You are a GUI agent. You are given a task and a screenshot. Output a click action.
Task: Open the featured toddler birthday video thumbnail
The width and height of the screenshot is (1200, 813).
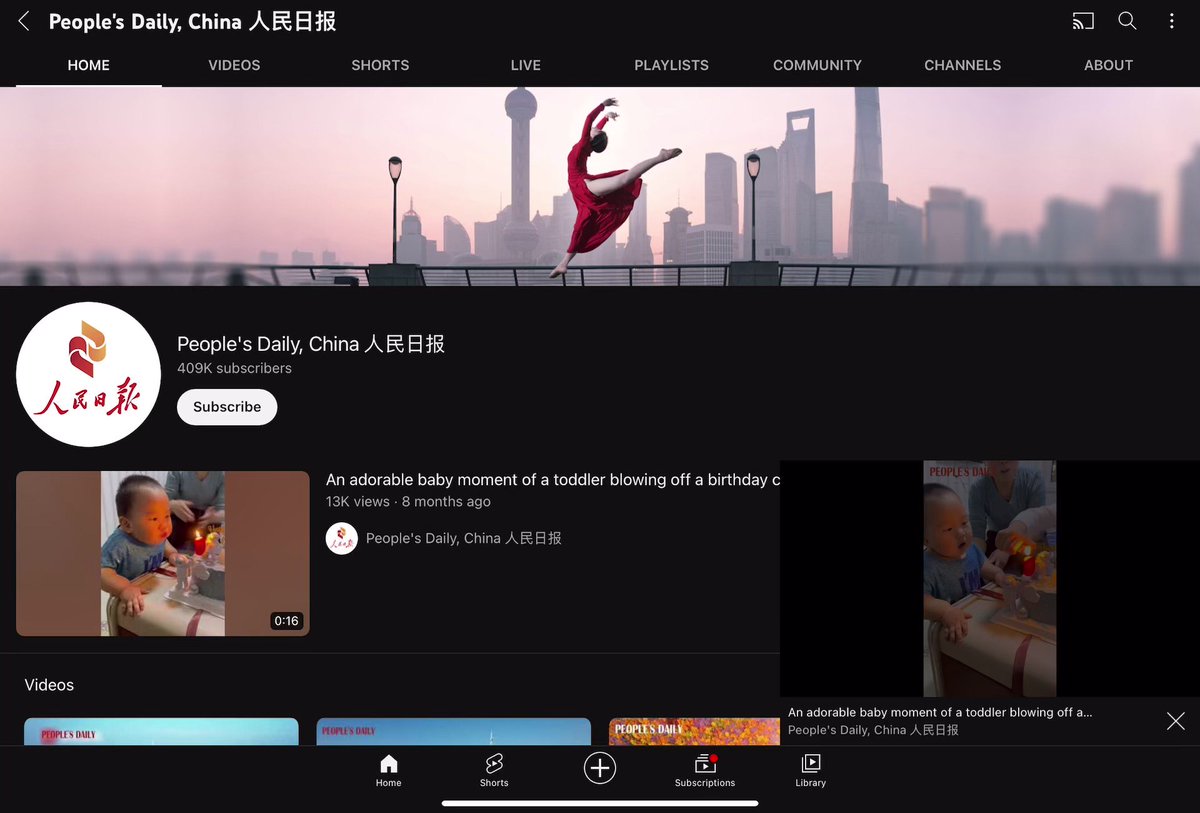click(x=163, y=553)
